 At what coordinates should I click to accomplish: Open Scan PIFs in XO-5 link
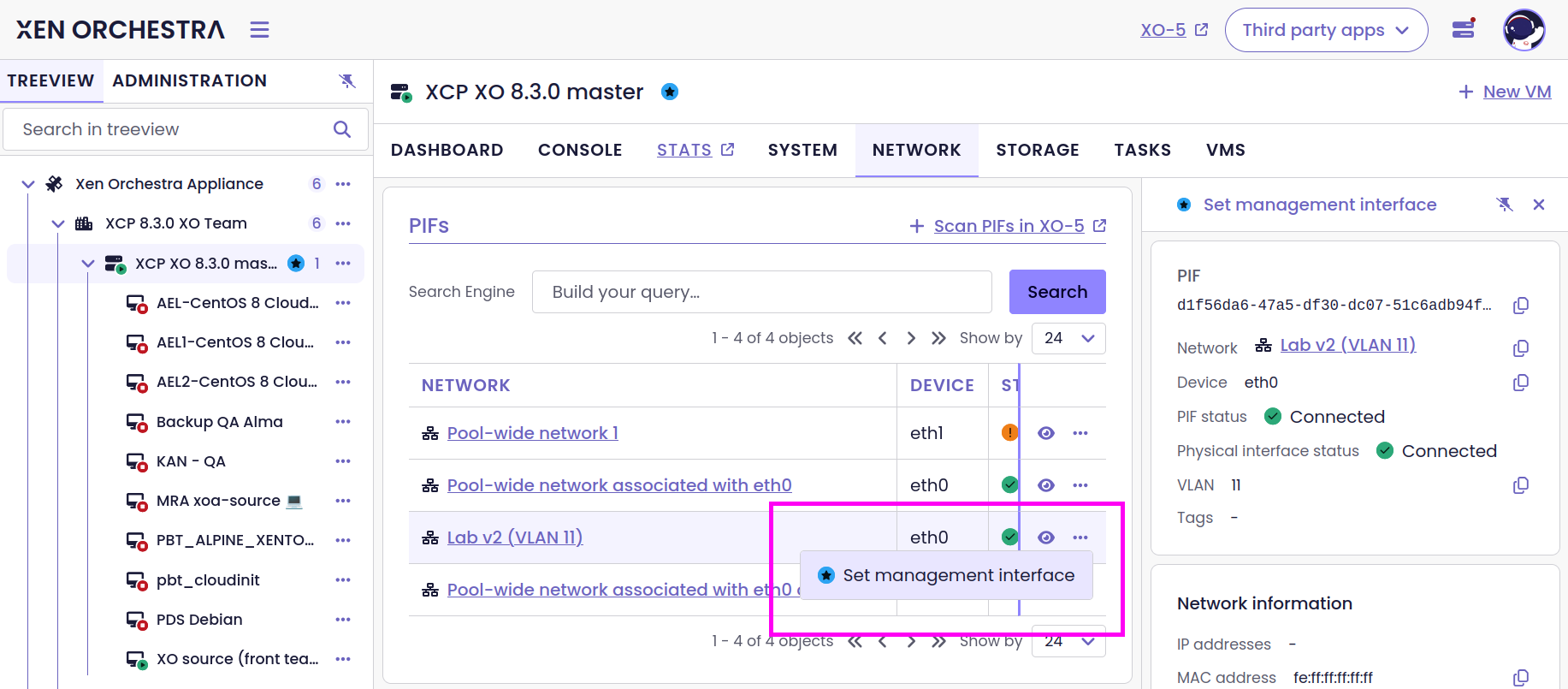[x=1009, y=226]
